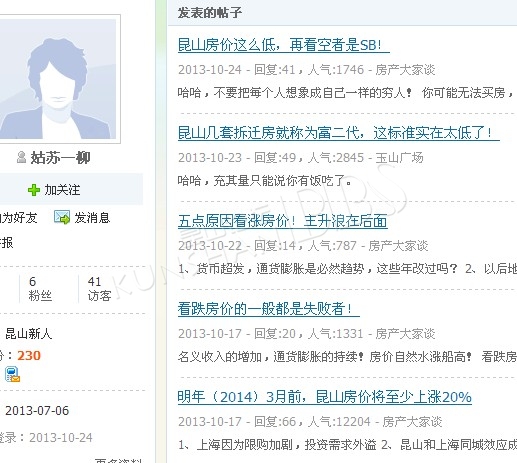Click the 玉山广场 board label
Screen dimensions: 517x463
[399, 158]
